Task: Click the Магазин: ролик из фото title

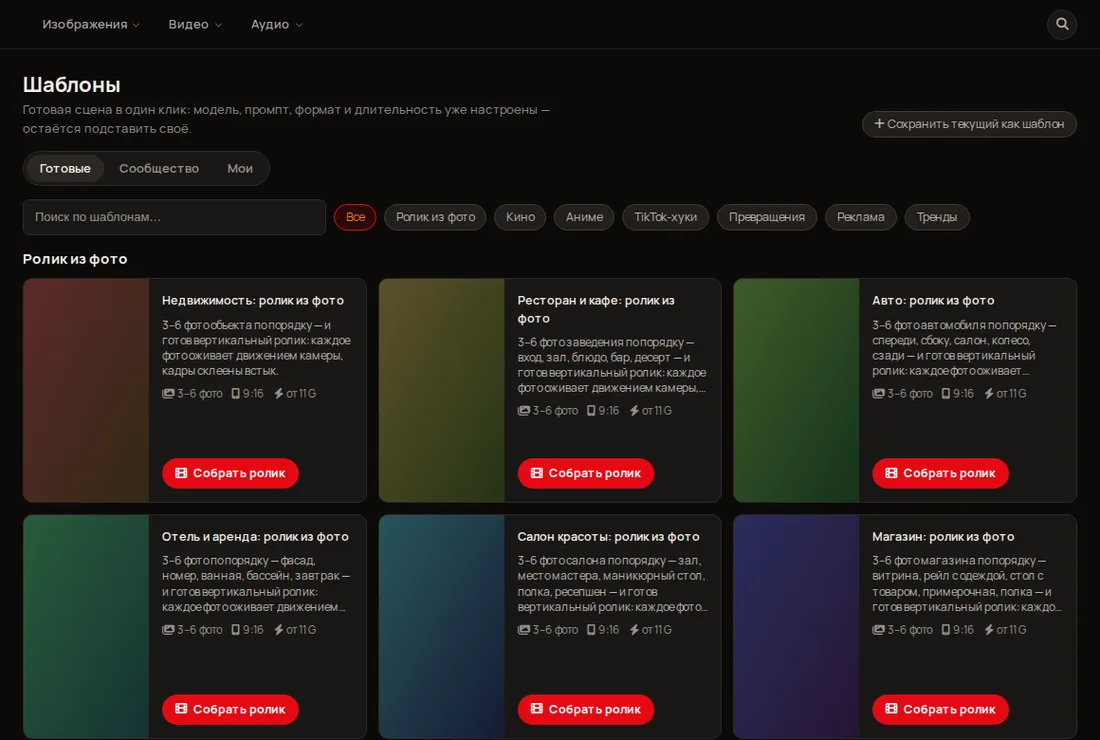Action: 943,537
